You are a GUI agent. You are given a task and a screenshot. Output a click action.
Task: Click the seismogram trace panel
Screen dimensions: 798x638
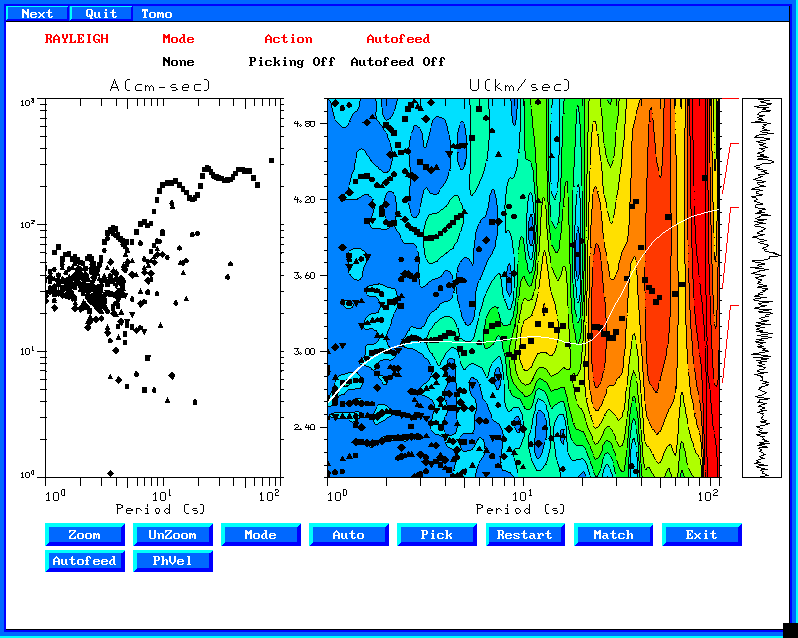pyautogui.click(x=761, y=288)
